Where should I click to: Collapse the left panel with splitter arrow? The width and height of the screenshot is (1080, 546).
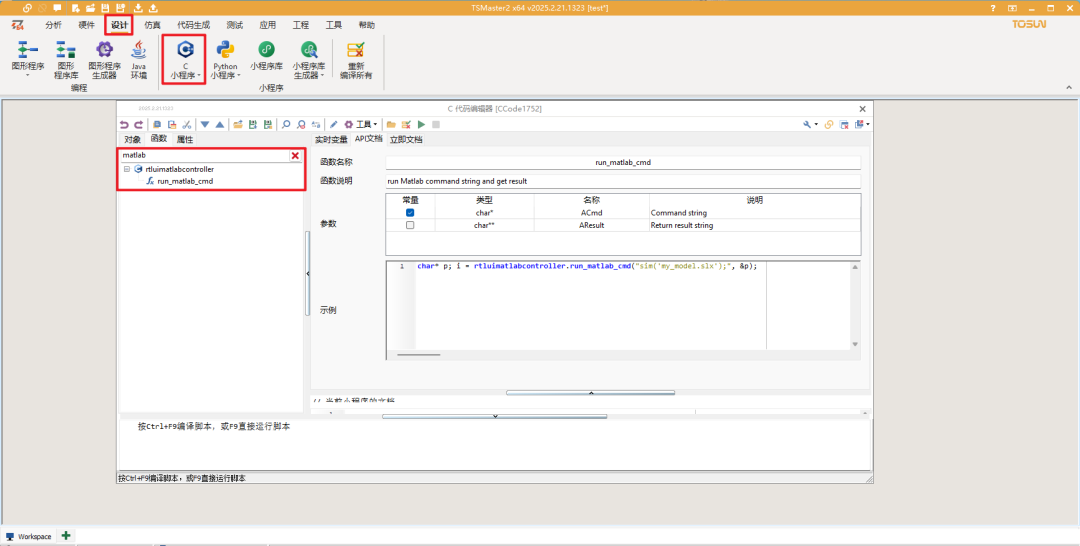307,273
